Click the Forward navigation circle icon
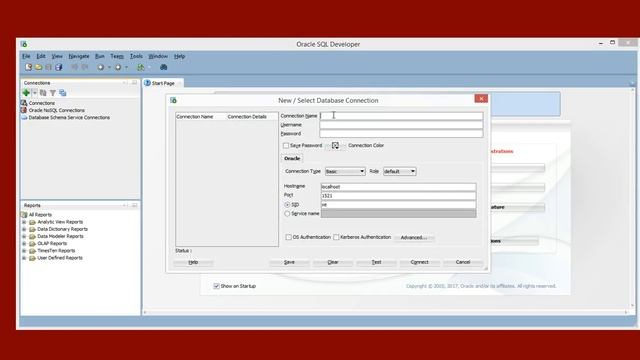640x360 pixels. [x=118, y=67]
